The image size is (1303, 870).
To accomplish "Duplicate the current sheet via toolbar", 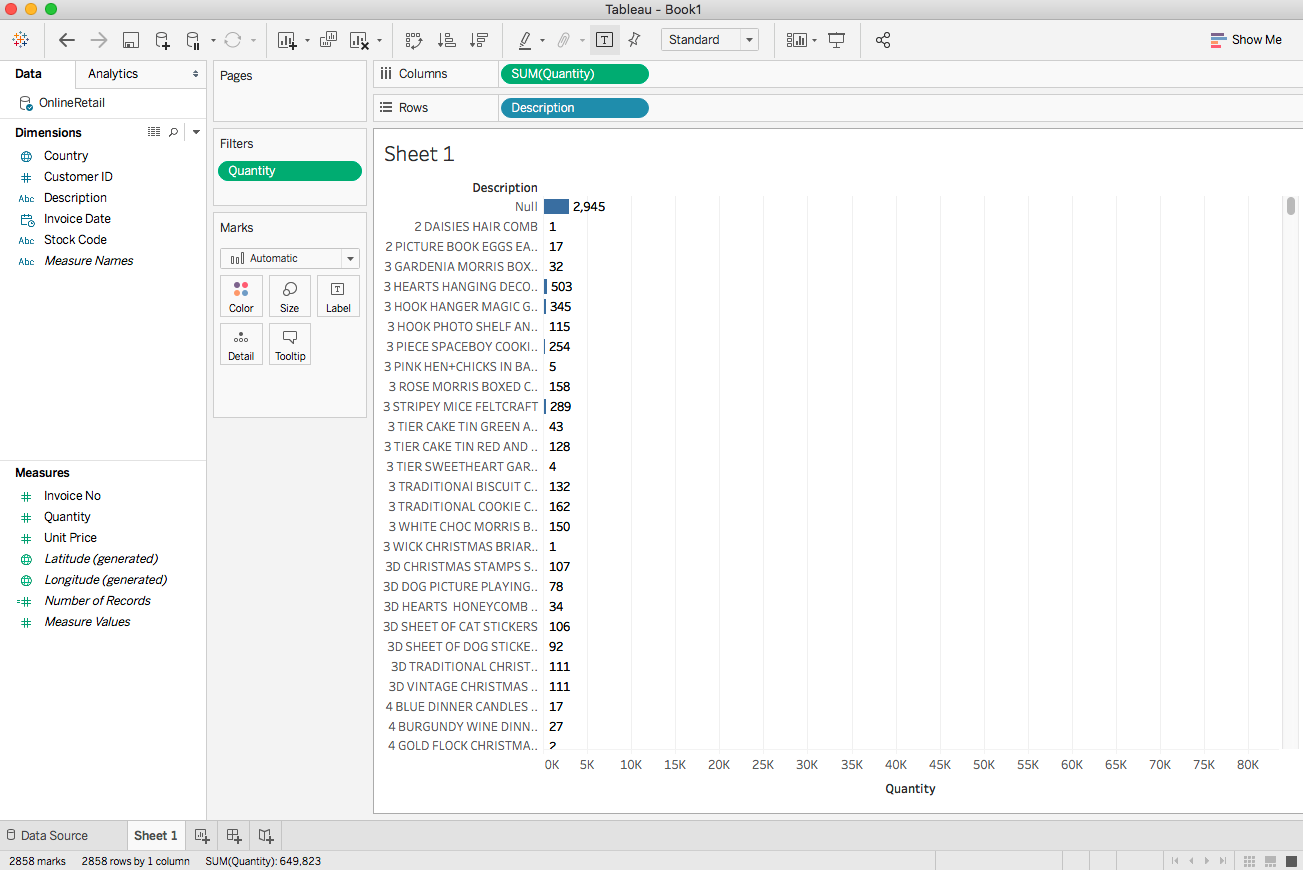I will click(x=328, y=39).
